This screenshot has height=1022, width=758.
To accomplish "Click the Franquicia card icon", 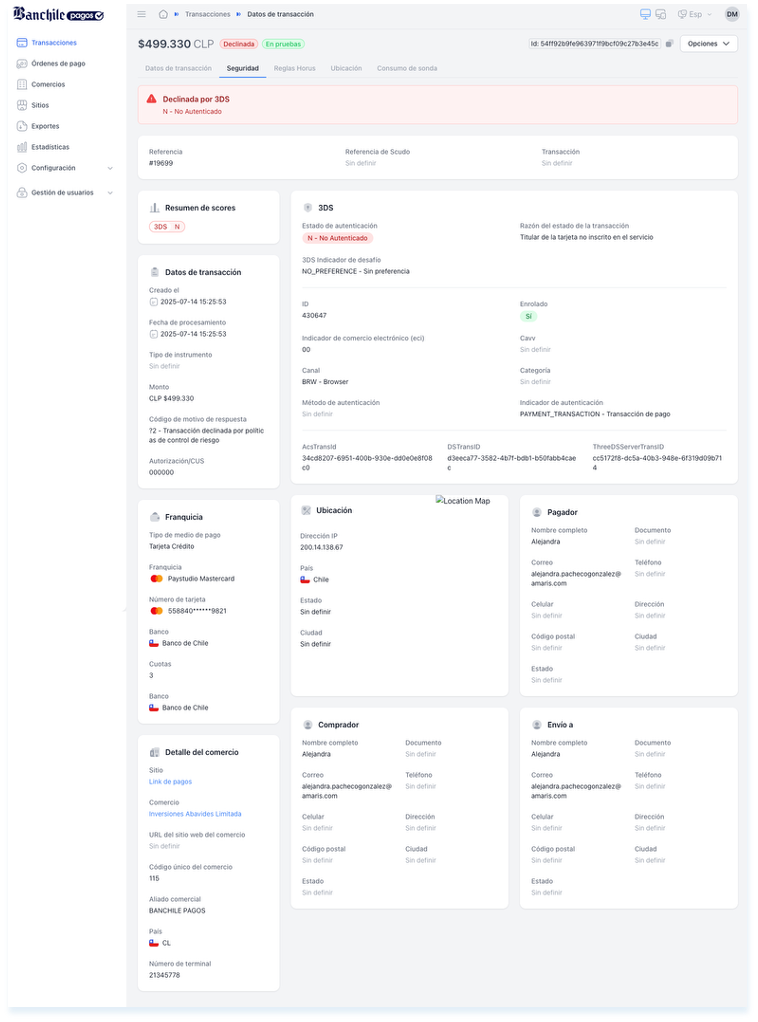I will point(154,517).
